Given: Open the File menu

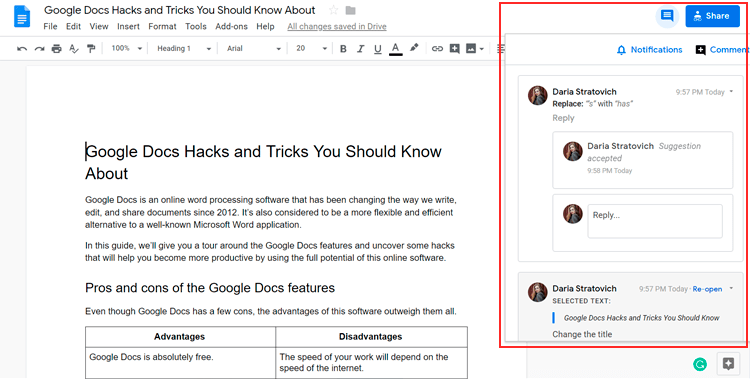Looking at the screenshot, I should pyautogui.click(x=50, y=26).
